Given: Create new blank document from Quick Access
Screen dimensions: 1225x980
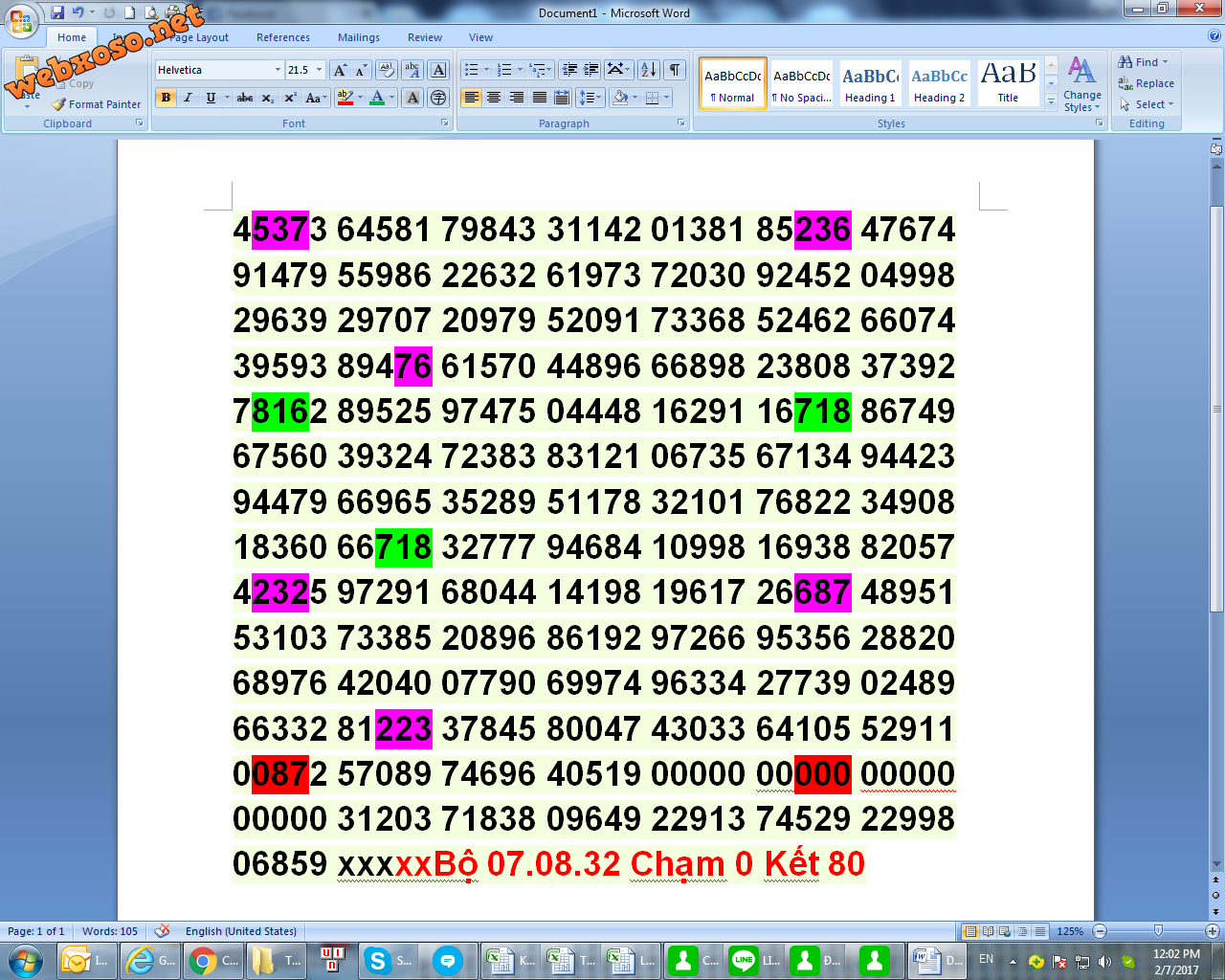Looking at the screenshot, I should click(129, 12).
